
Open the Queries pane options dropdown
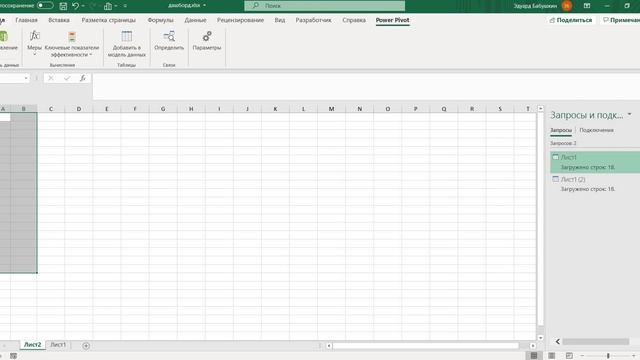(x=629, y=114)
